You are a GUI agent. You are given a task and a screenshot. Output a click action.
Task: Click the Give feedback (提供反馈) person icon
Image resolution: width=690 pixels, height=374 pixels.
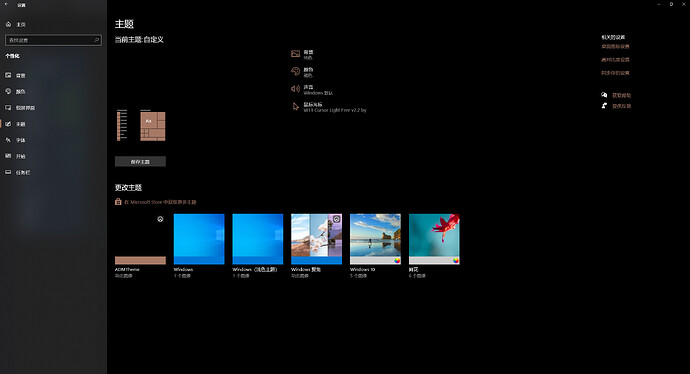pyautogui.click(x=604, y=106)
